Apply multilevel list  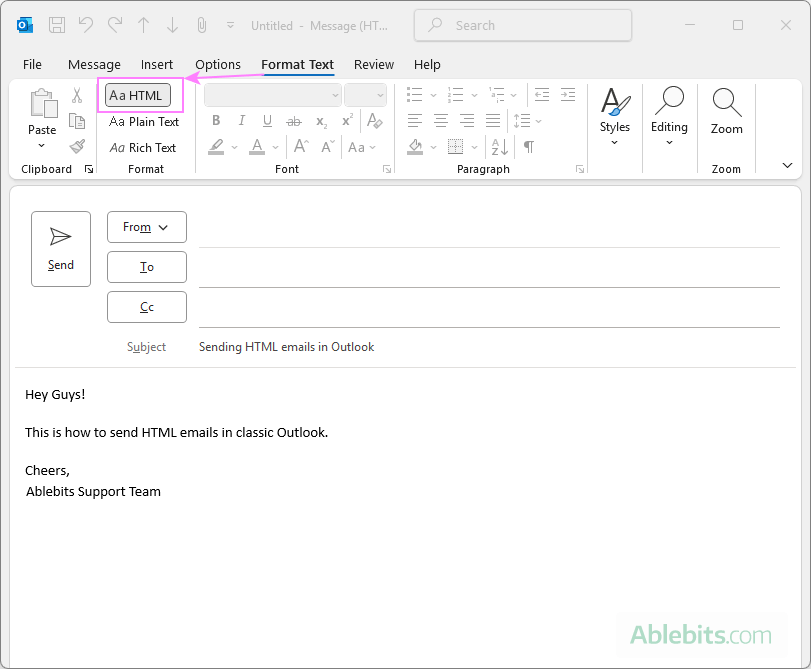click(x=497, y=95)
